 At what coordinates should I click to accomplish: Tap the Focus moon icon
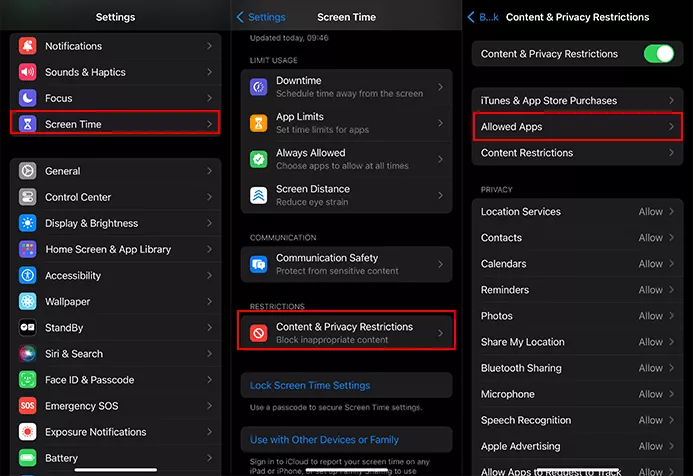[x=27, y=98]
